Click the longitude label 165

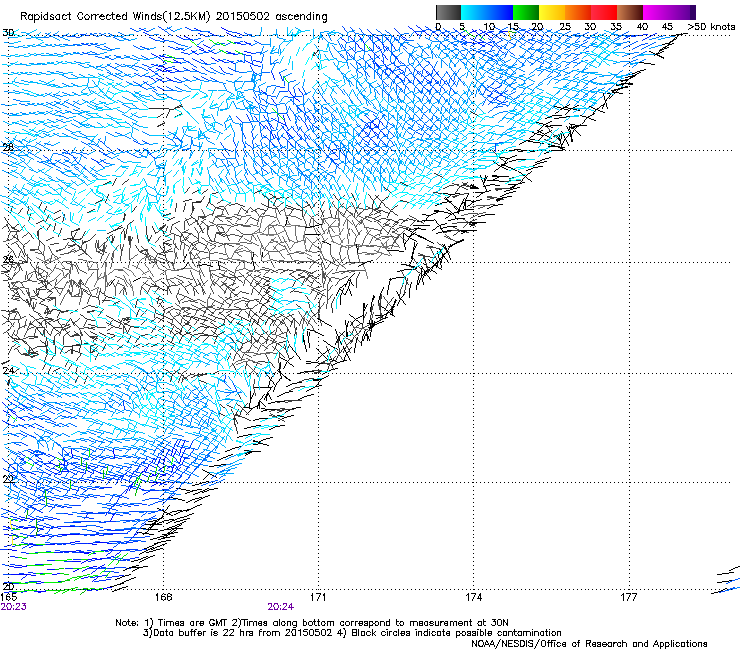click(9, 597)
